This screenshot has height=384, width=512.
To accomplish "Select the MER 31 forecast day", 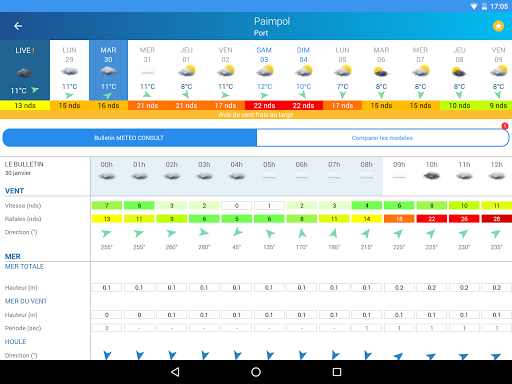I will pyautogui.click(x=147, y=70).
